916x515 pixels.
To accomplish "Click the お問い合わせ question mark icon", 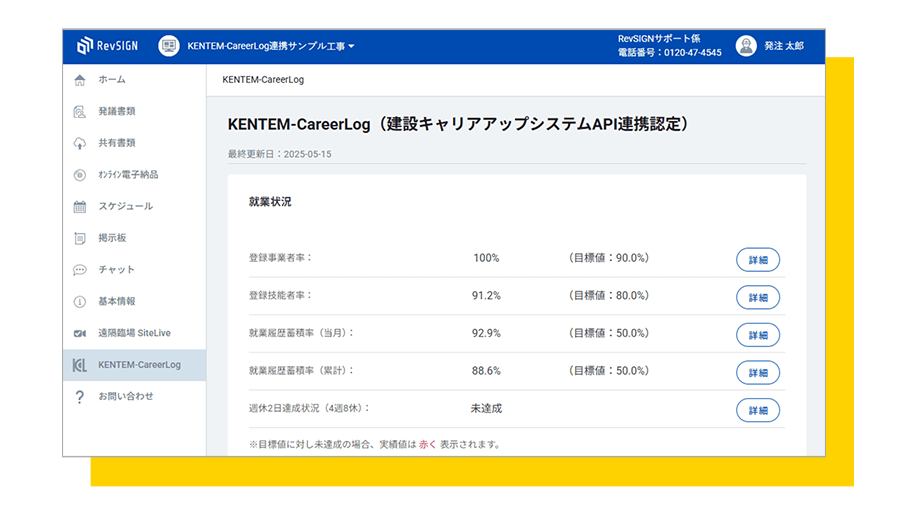I will 80,397.
